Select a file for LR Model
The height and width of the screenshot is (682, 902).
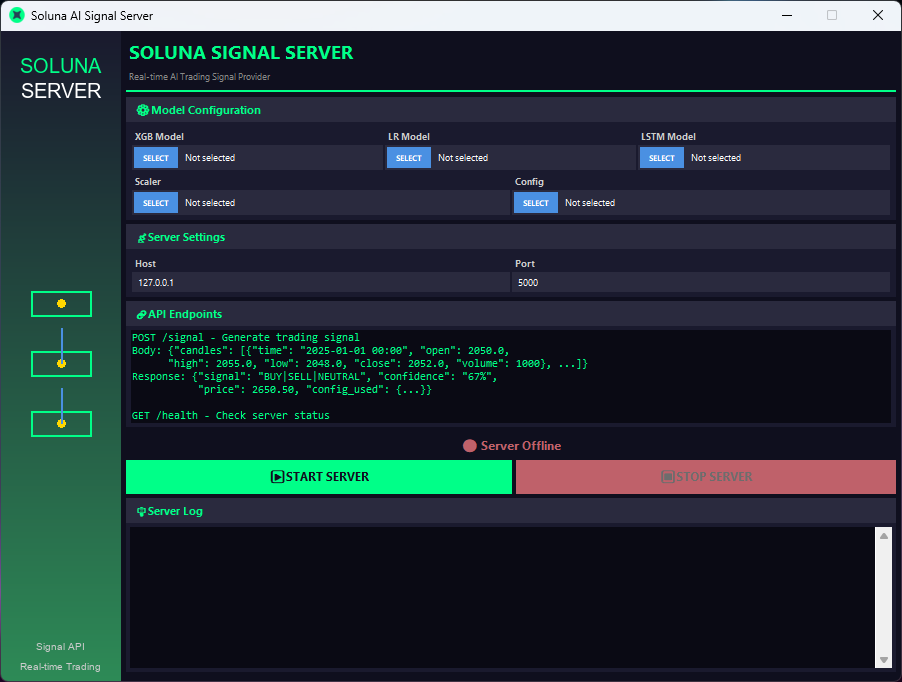[x=408, y=158]
